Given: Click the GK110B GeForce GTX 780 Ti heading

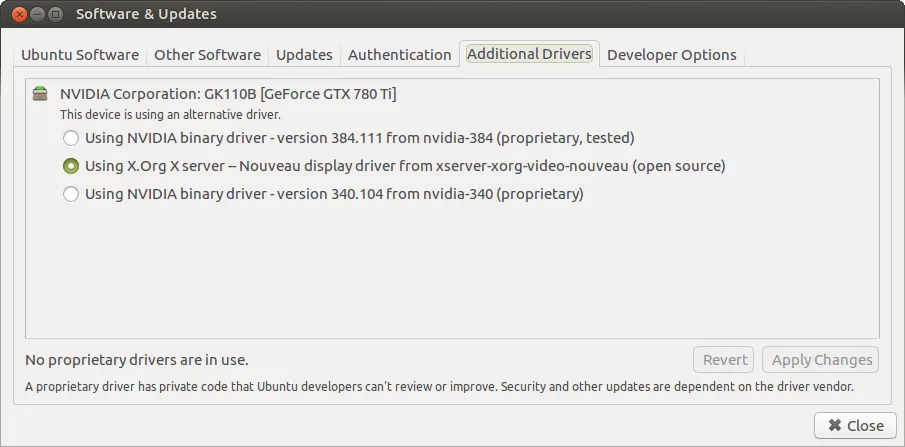Looking at the screenshot, I should [228, 94].
